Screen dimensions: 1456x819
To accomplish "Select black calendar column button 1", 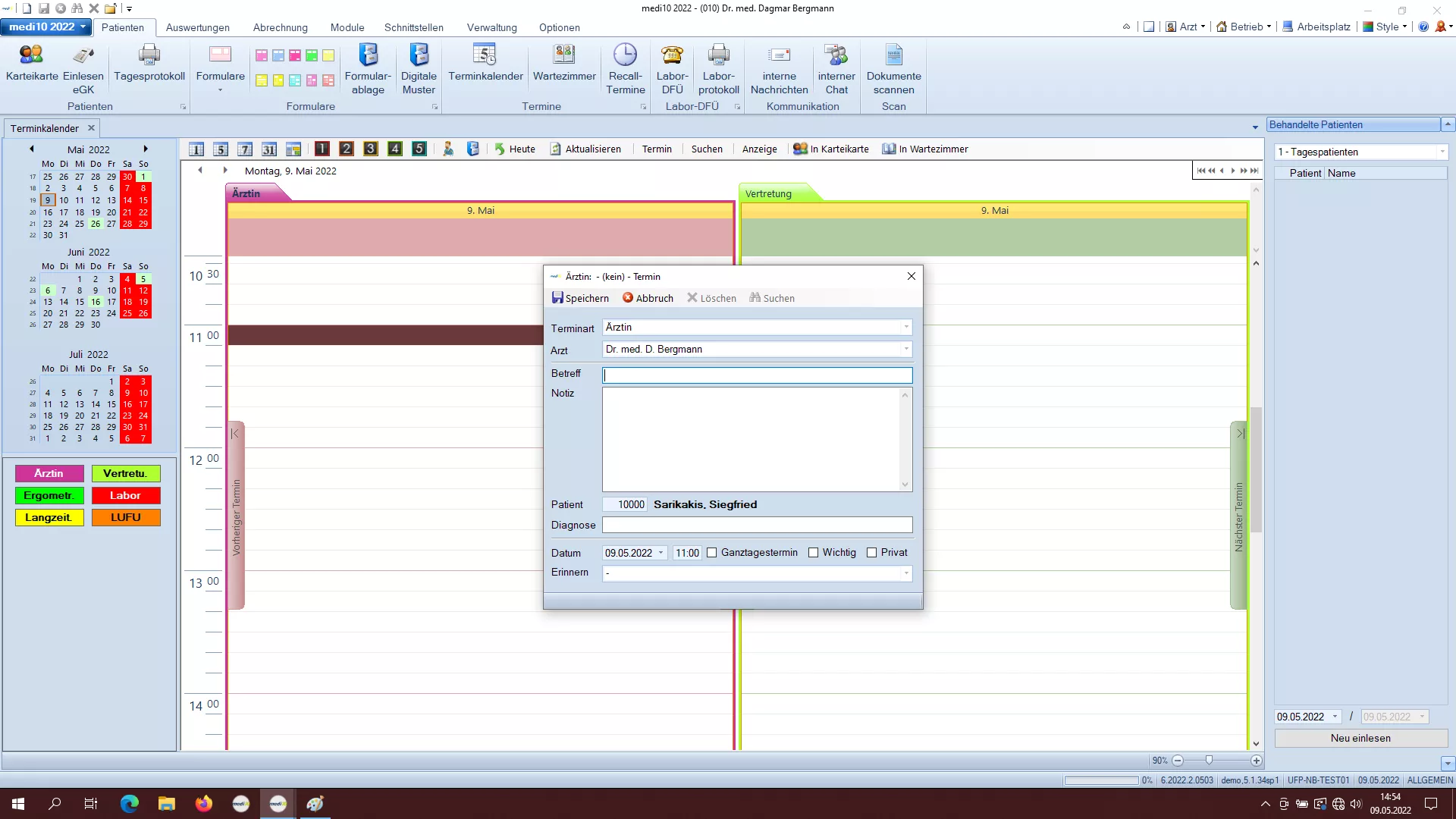I will (322, 149).
